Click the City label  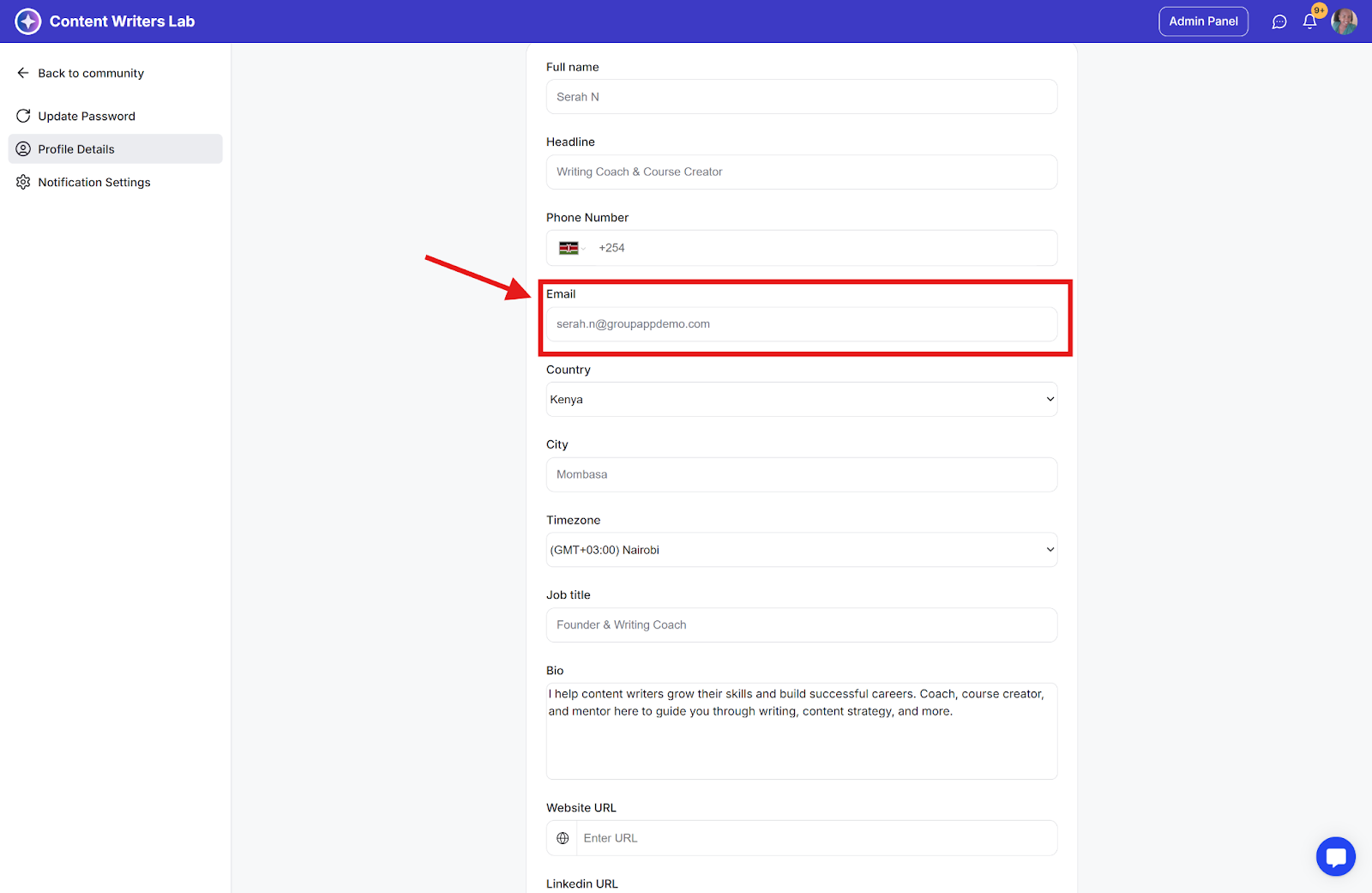557,444
